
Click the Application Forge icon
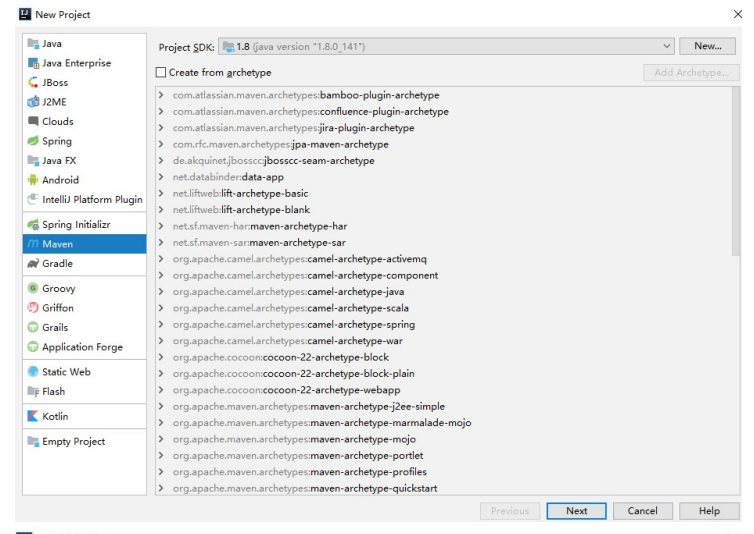coord(33,347)
